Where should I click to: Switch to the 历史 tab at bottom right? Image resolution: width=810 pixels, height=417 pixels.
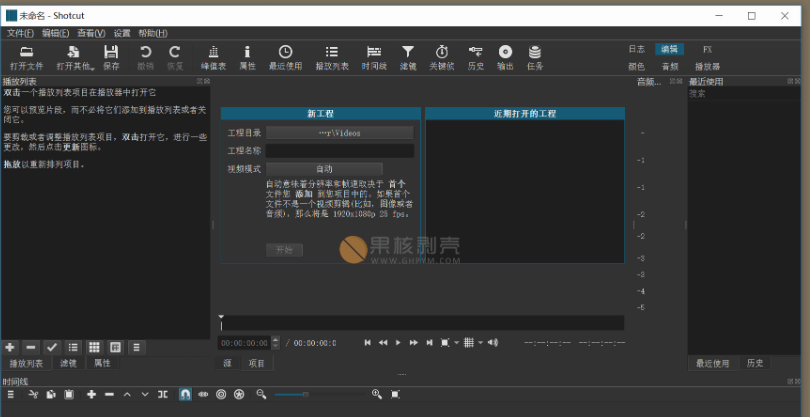[755, 363]
